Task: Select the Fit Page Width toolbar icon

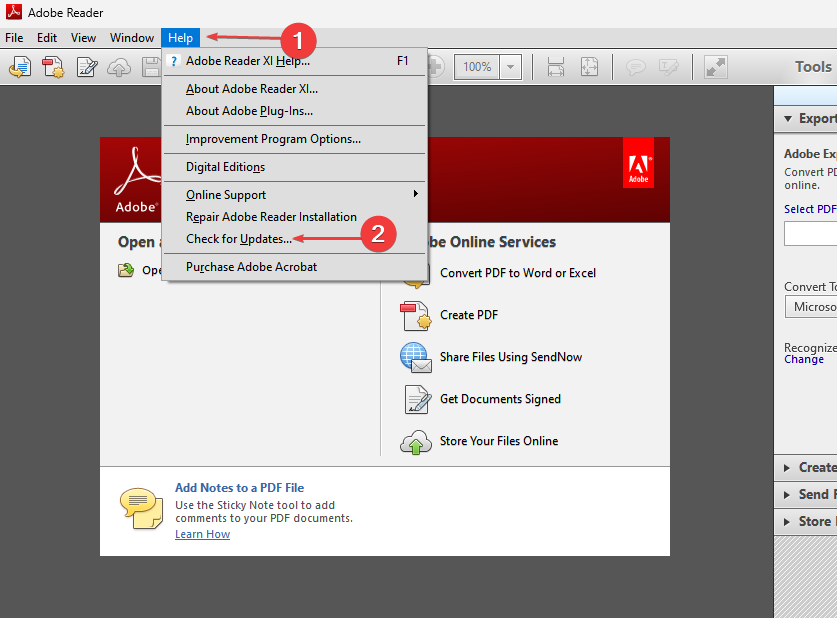Action: click(556, 67)
